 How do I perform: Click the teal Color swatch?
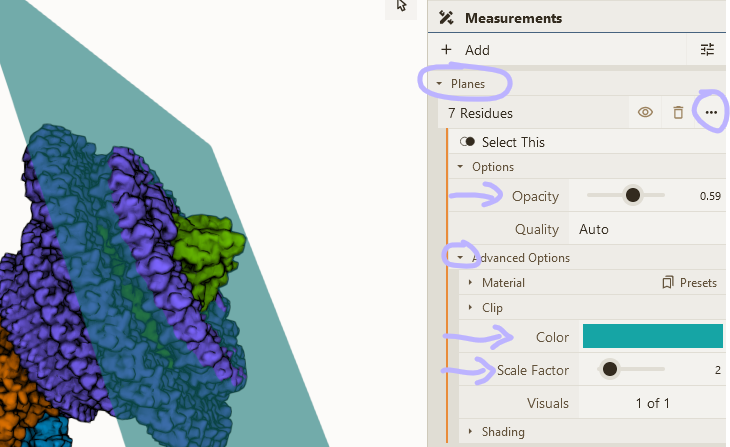652,336
